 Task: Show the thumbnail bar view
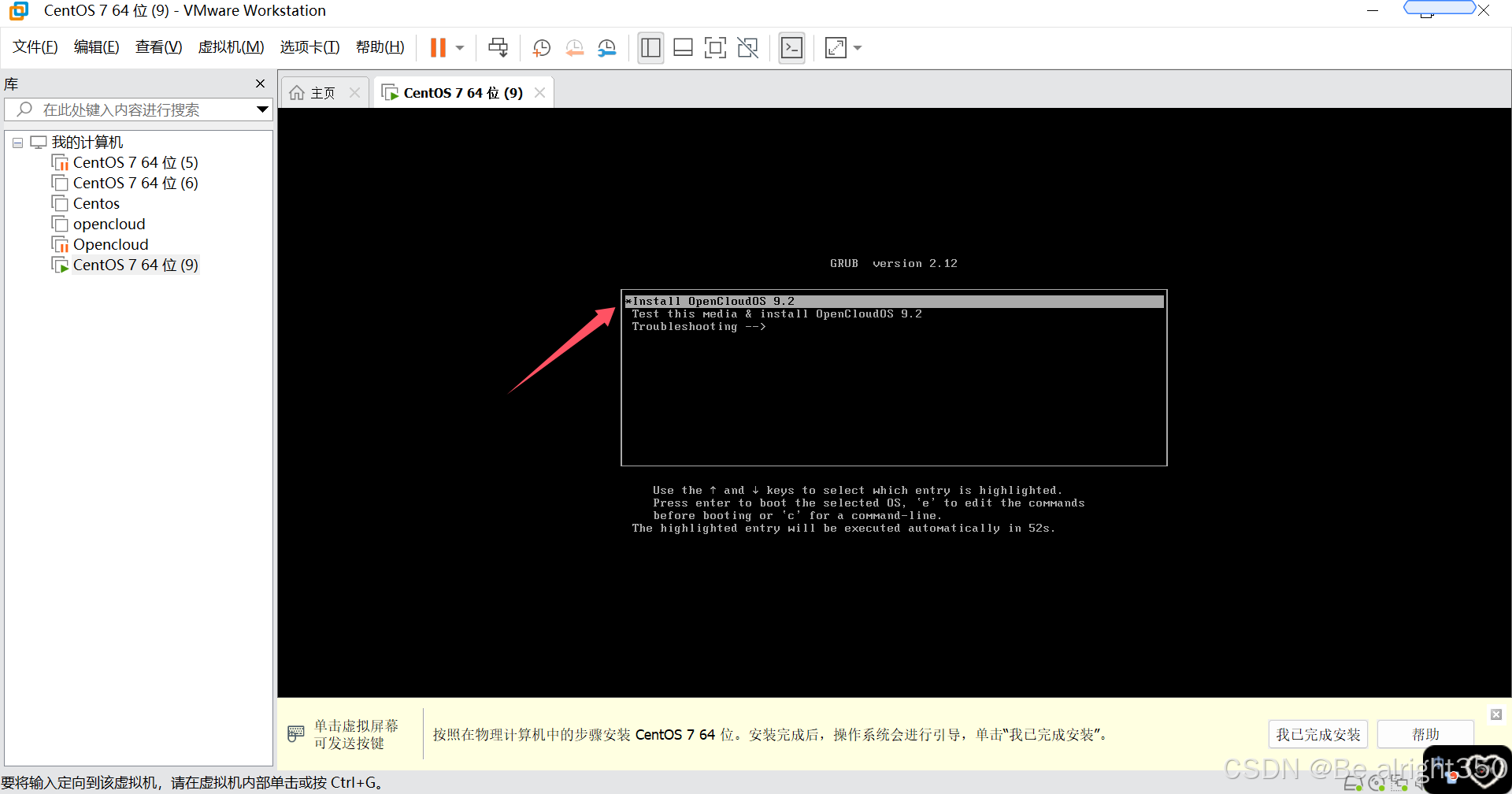coord(683,47)
